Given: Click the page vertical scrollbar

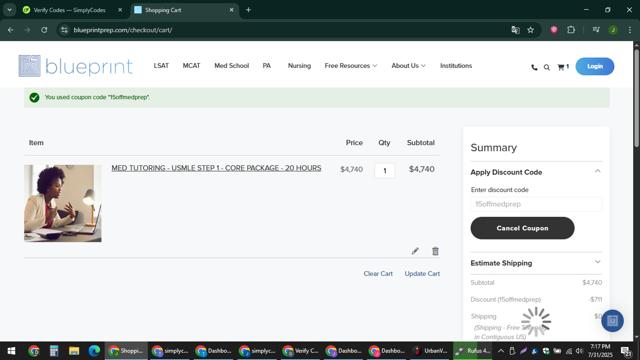Looking at the screenshot, I should click(x=636, y=98).
